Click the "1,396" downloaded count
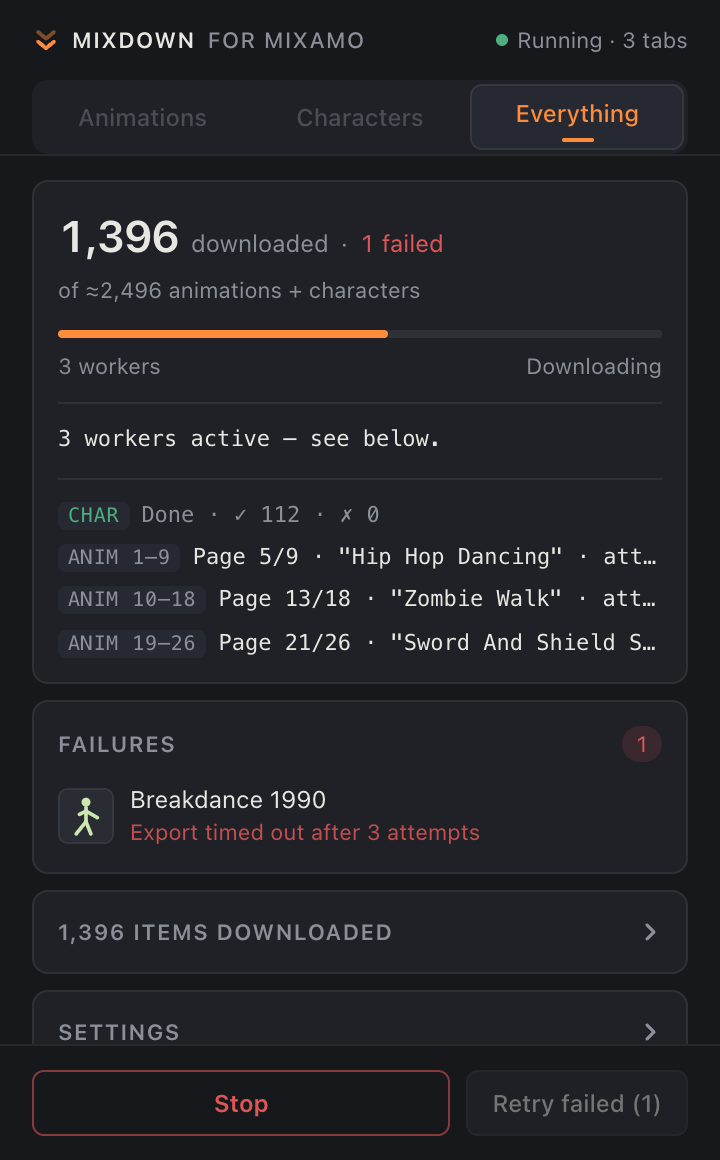Image resolution: width=720 pixels, height=1160 pixels. (x=120, y=237)
